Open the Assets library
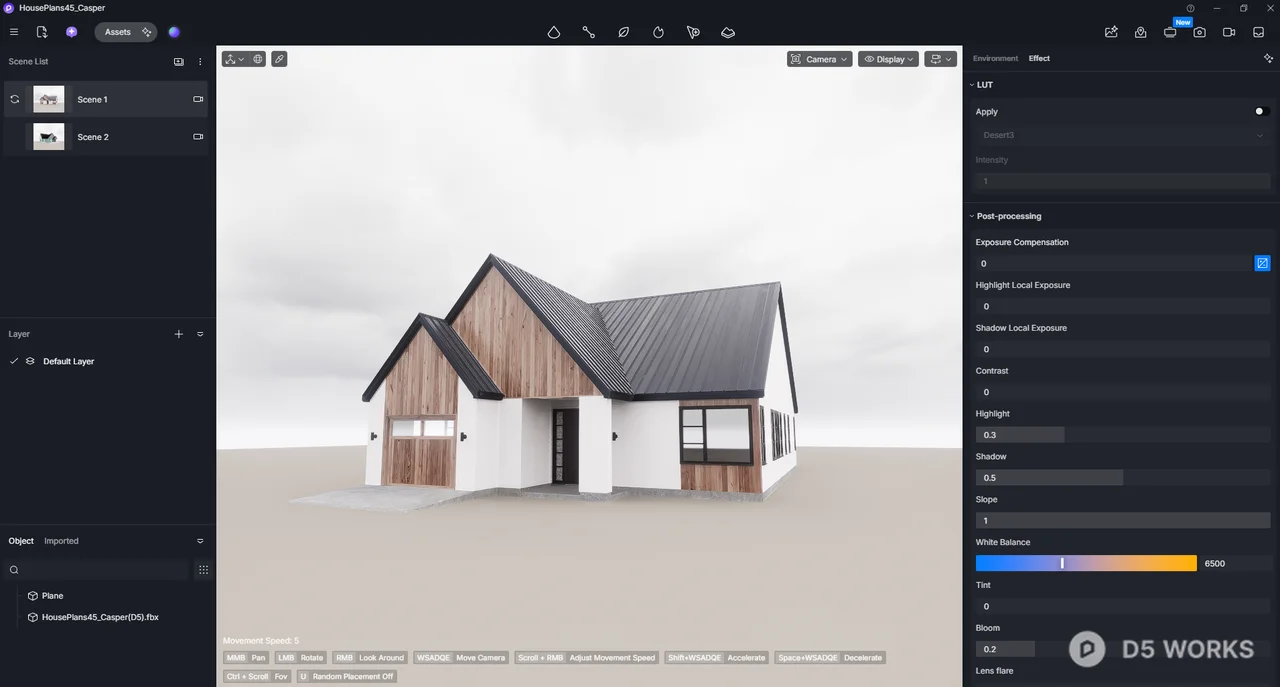The image size is (1280, 687). tap(118, 32)
